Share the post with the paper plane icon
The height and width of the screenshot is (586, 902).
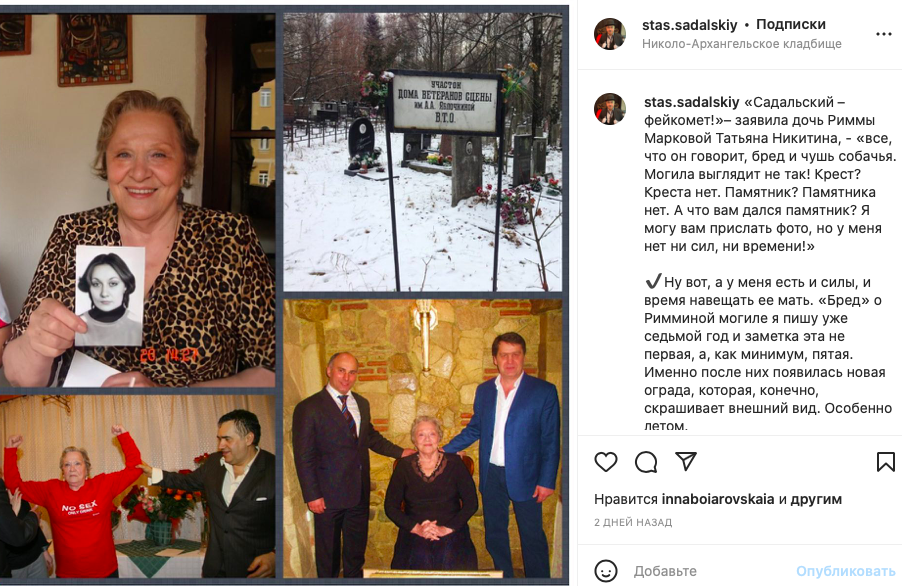tap(686, 461)
